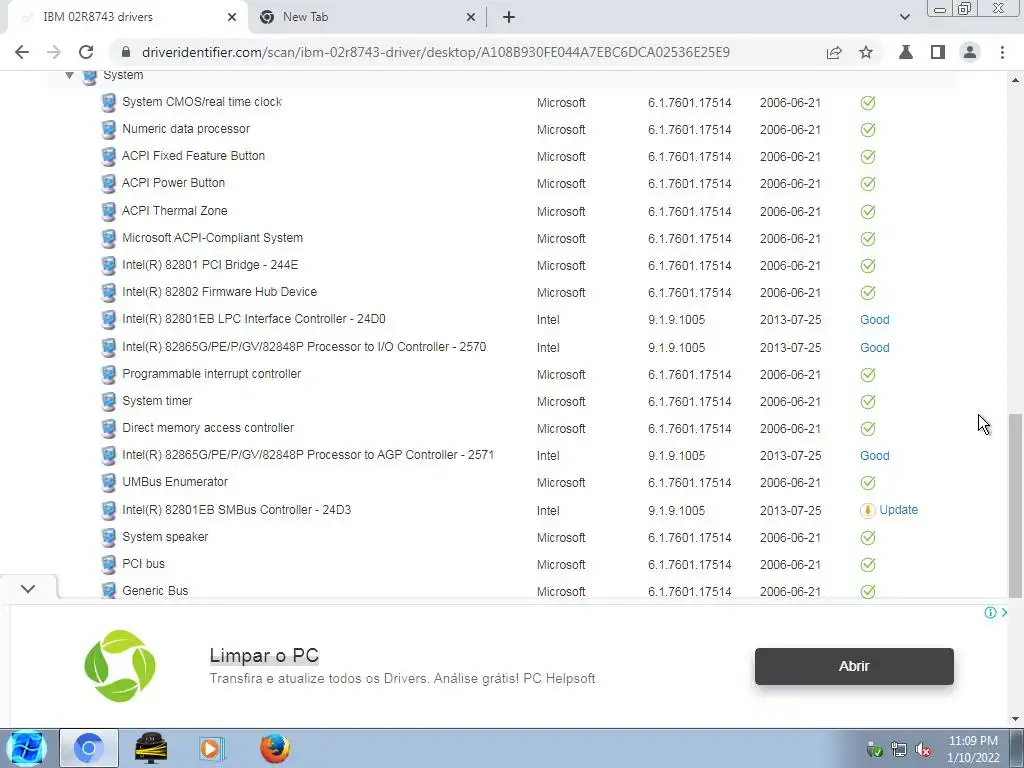Click the orange update icon for SMBus Controller
Viewport: 1024px width, 768px height.
click(868, 510)
